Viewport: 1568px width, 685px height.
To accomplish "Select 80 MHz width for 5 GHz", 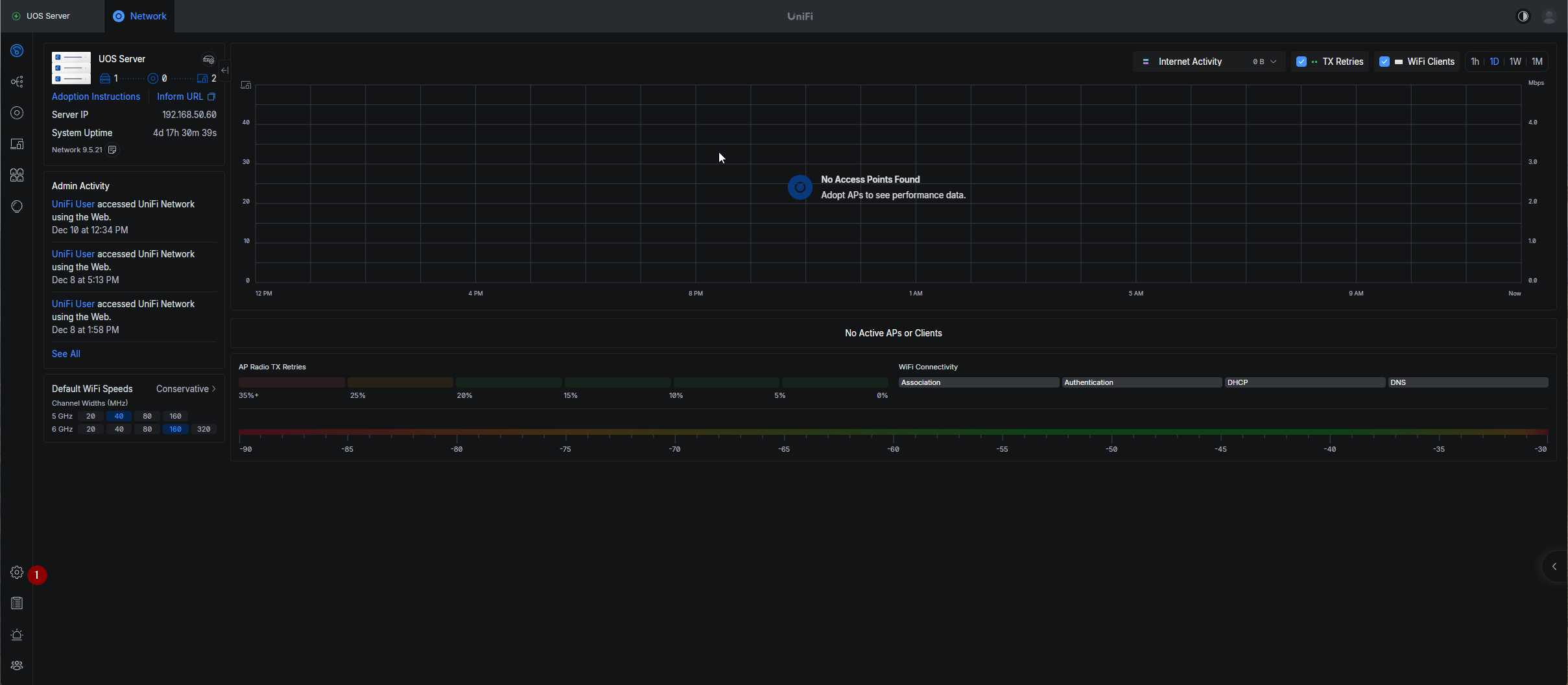I will pos(147,416).
